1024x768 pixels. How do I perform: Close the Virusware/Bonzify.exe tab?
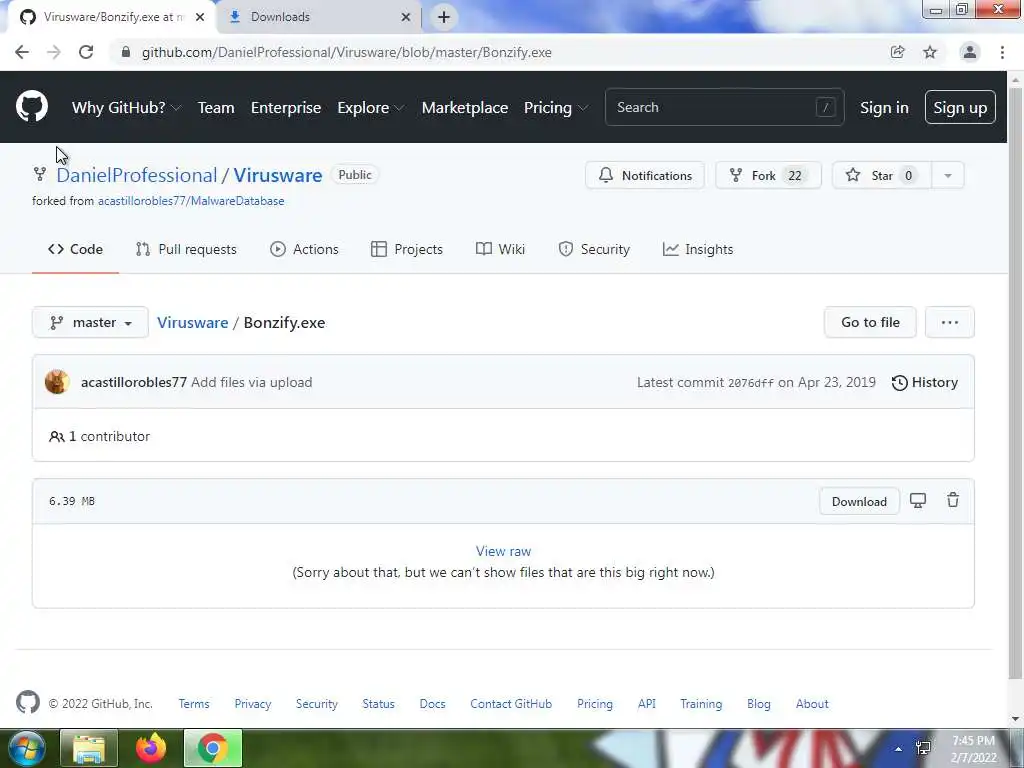click(200, 17)
